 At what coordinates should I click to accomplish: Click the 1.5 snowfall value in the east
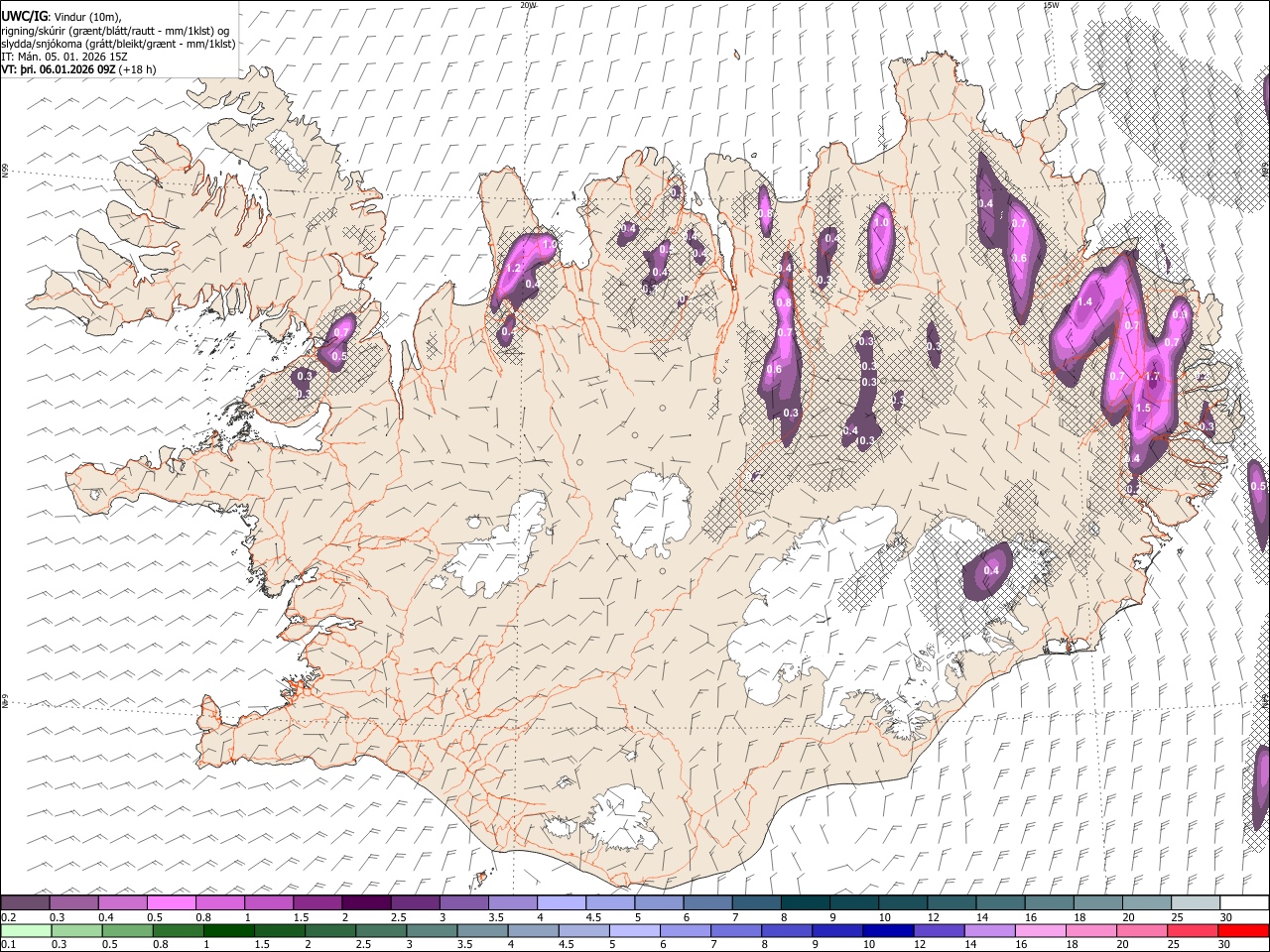[x=1142, y=409]
